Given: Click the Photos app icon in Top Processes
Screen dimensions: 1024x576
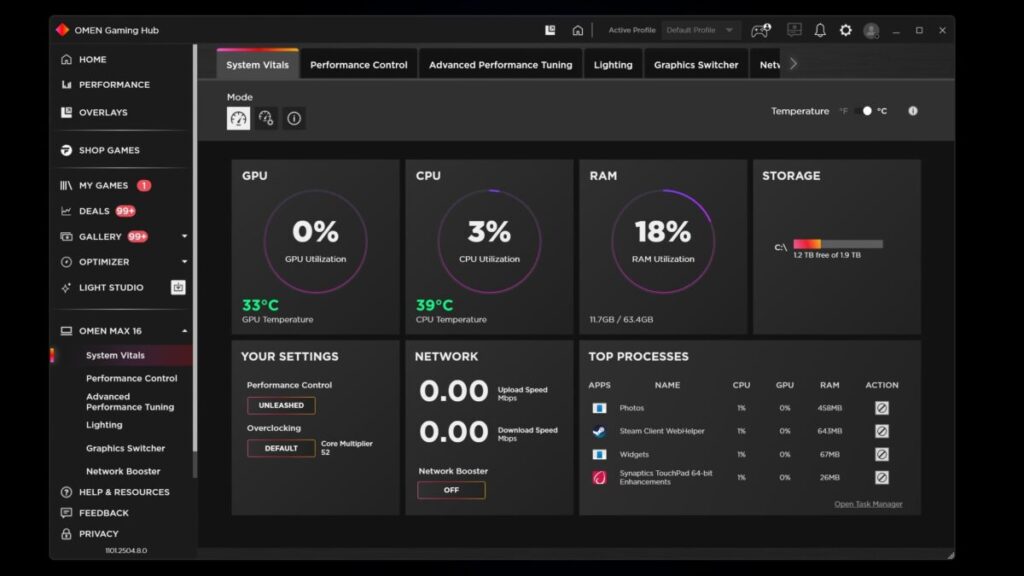Looking at the screenshot, I should pyautogui.click(x=599, y=408).
